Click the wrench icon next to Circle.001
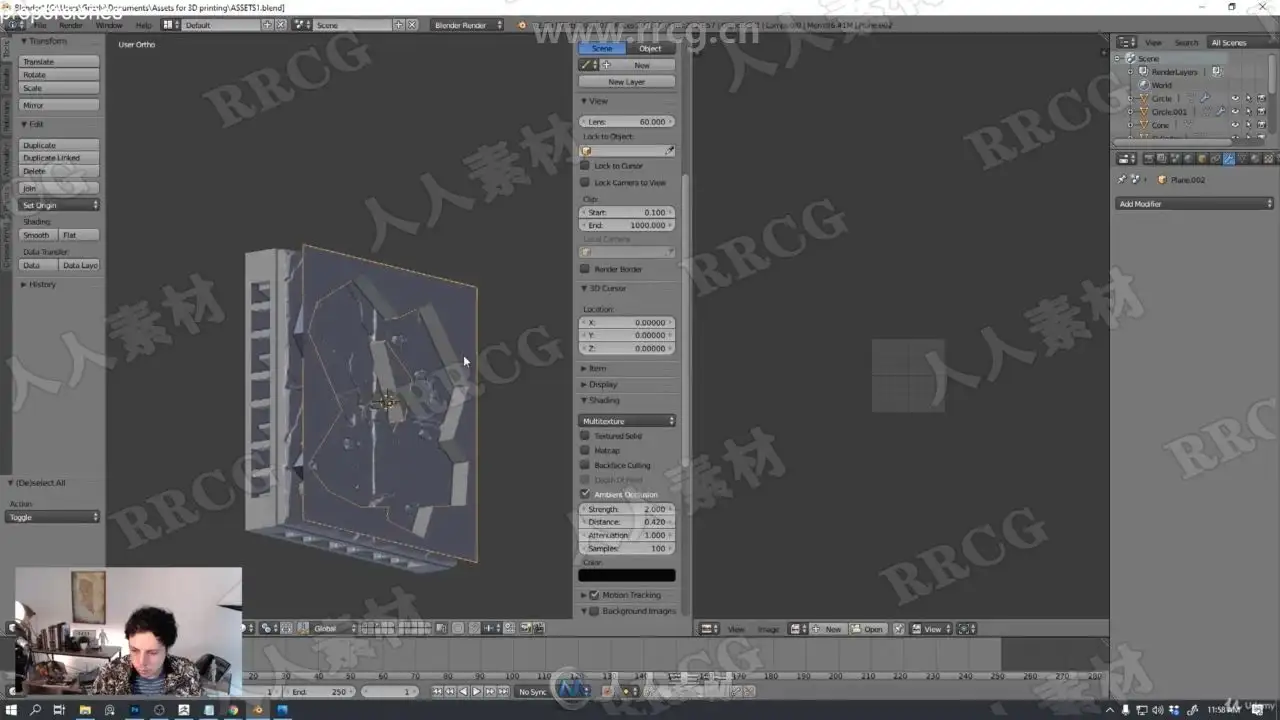Viewport: 1280px width, 720px height. (1220, 112)
